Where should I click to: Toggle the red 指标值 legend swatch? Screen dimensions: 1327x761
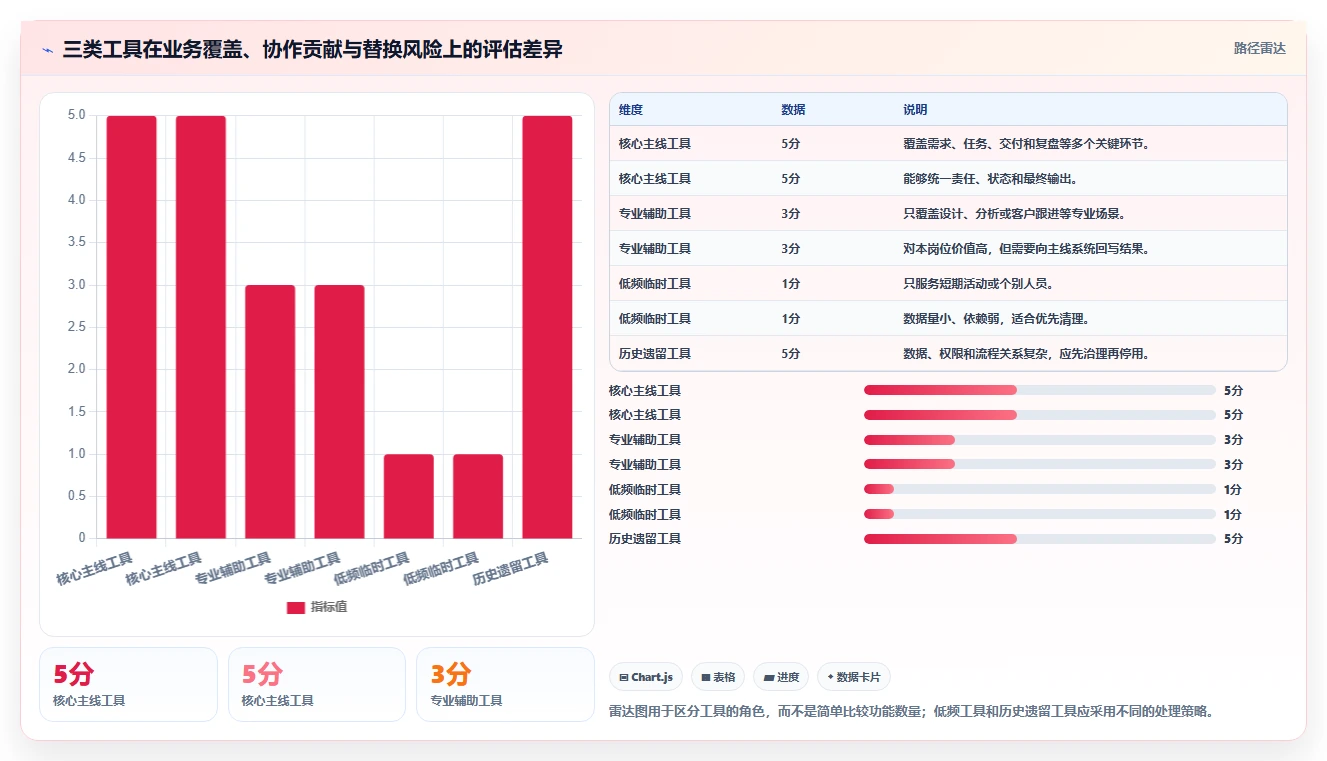[296, 607]
